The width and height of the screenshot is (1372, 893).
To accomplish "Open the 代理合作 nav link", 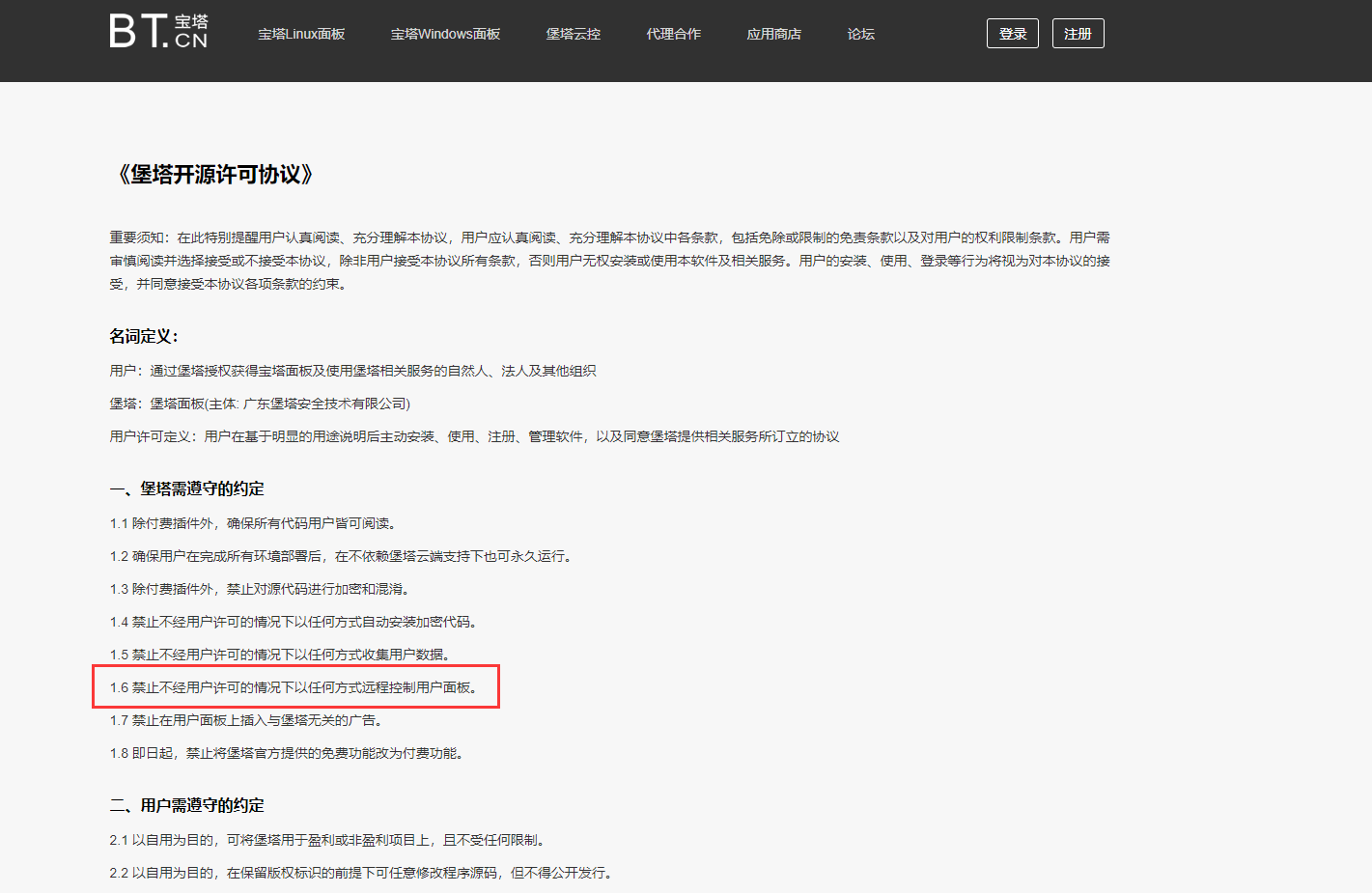I will click(674, 34).
